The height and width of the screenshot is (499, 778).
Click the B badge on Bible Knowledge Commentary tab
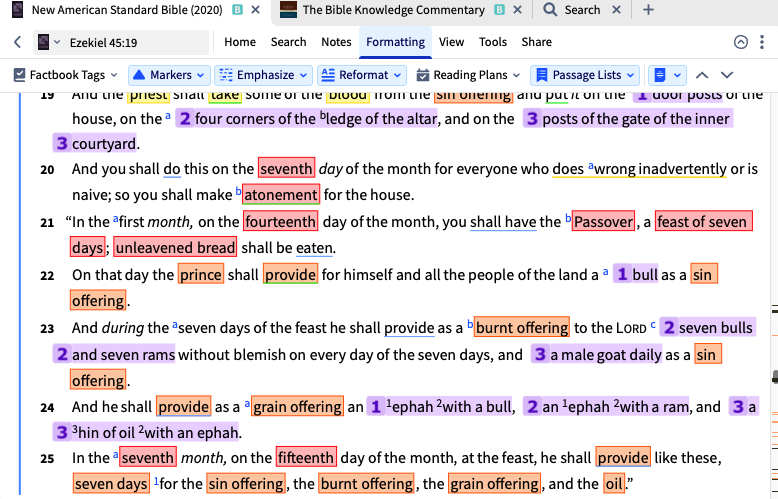[500, 10]
